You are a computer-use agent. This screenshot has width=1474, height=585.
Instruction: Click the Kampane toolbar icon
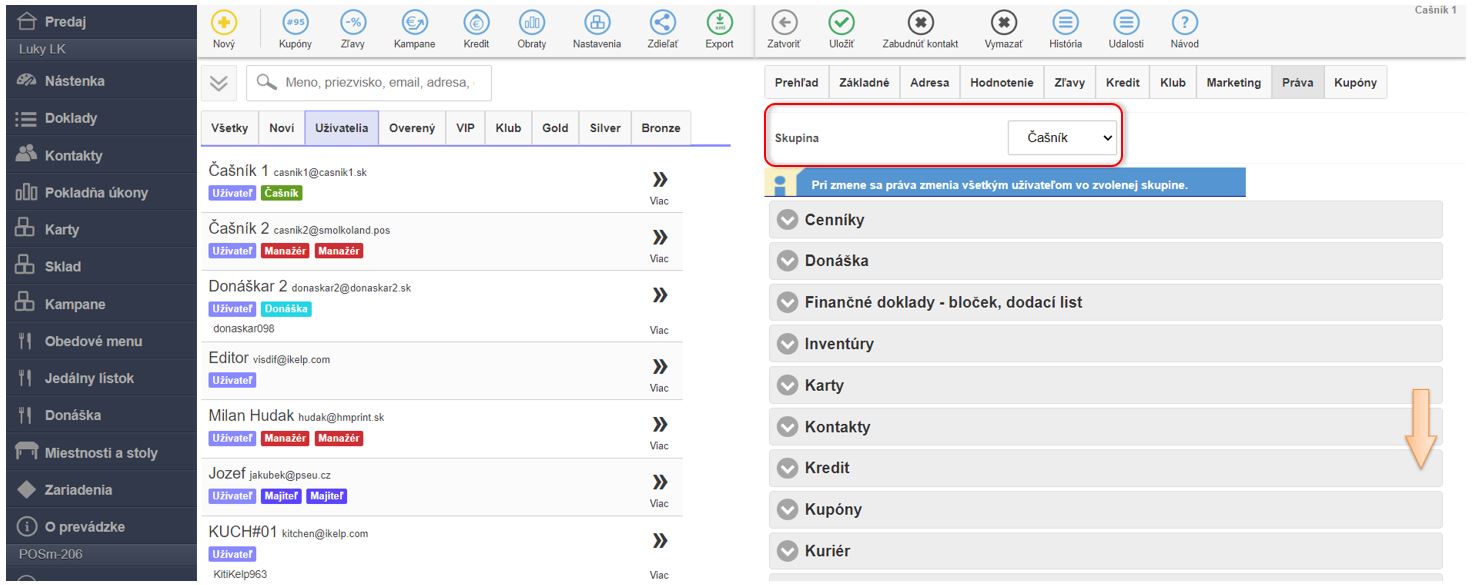tap(414, 24)
